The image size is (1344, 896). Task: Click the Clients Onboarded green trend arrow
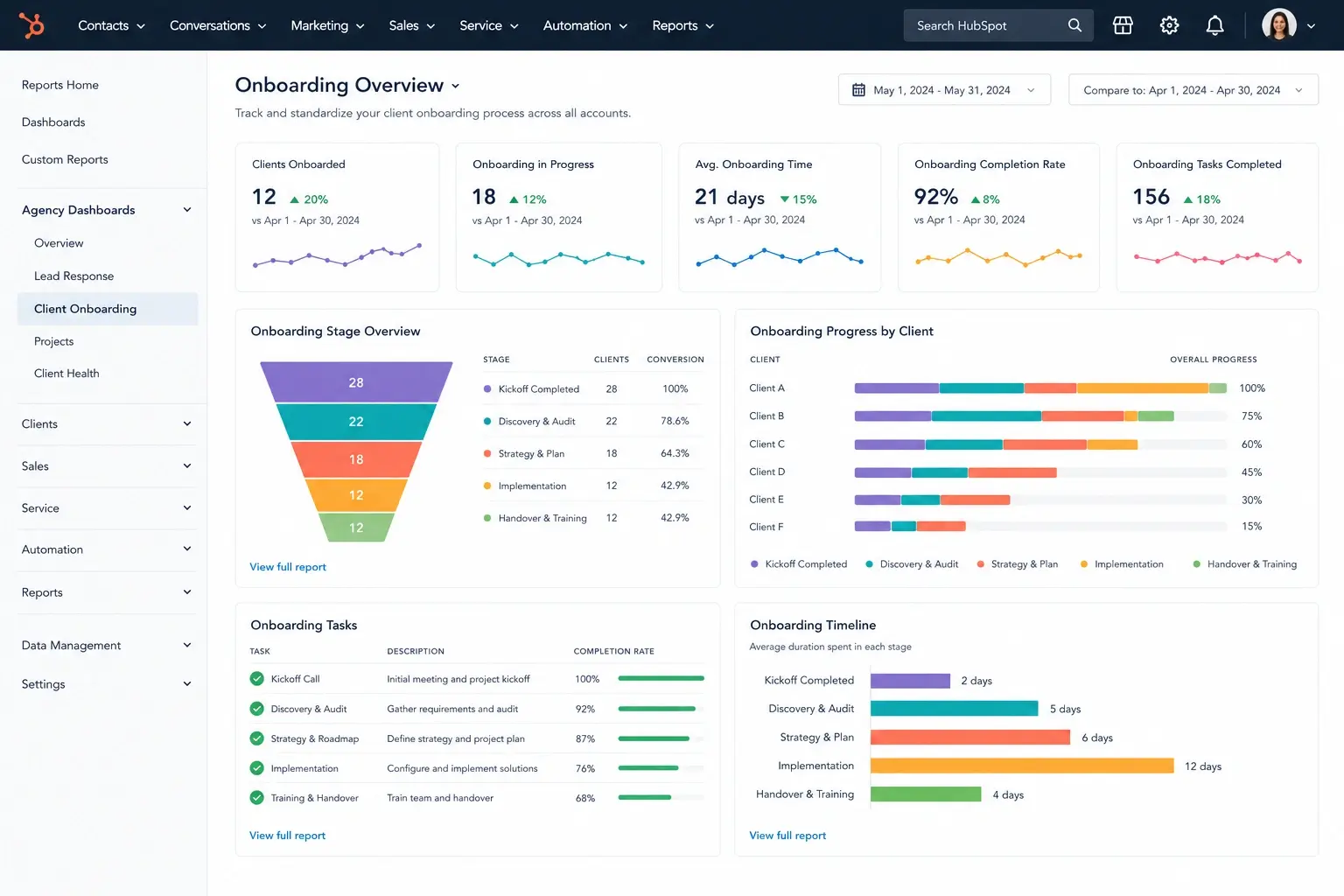295,199
